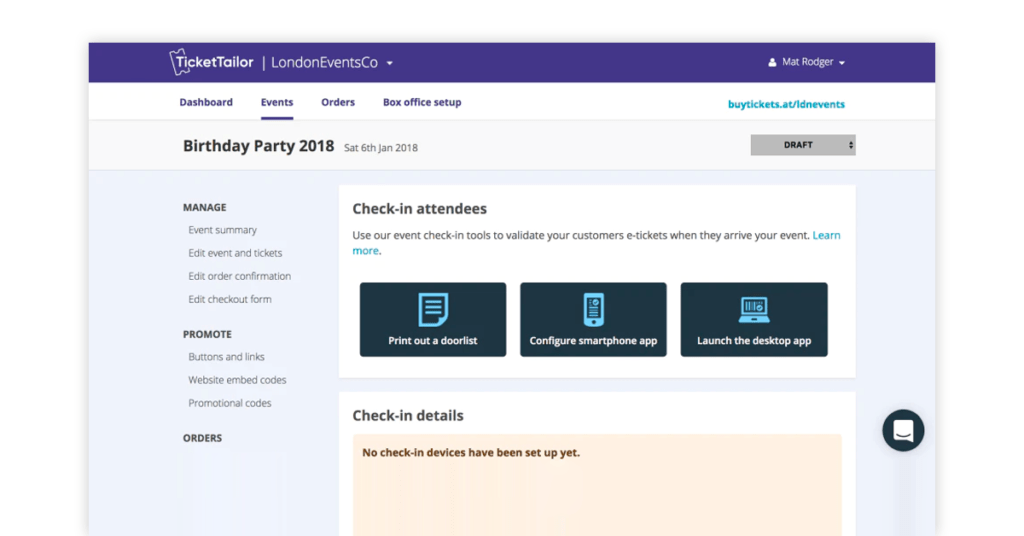Viewport: 1024px width, 536px height.
Task: Open Edit order confirmation
Action: [240, 276]
